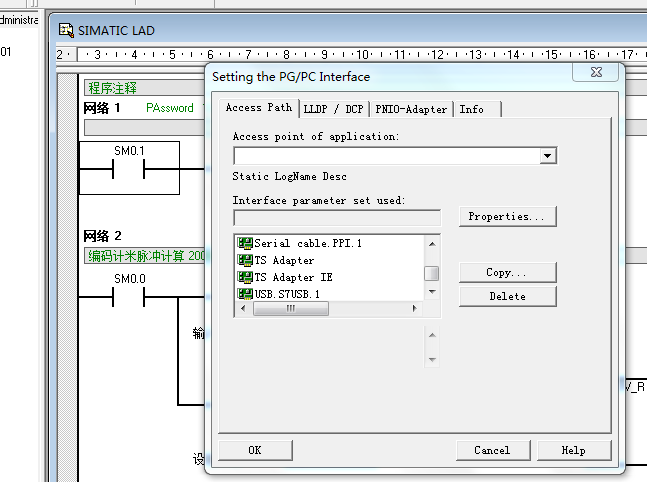
Task: Select the TS Adapter IE icon
Action: point(245,277)
